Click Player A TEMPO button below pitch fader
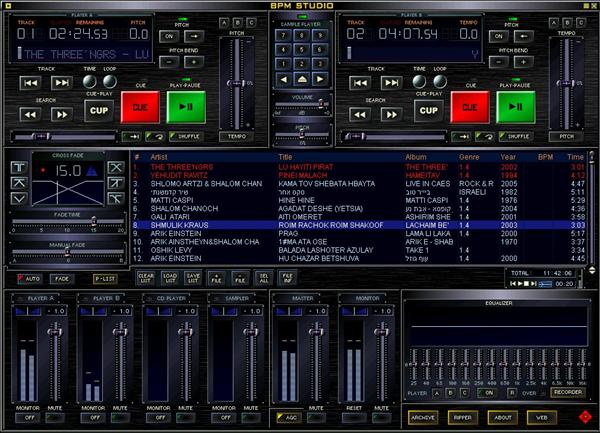The image size is (600, 433). [237, 136]
